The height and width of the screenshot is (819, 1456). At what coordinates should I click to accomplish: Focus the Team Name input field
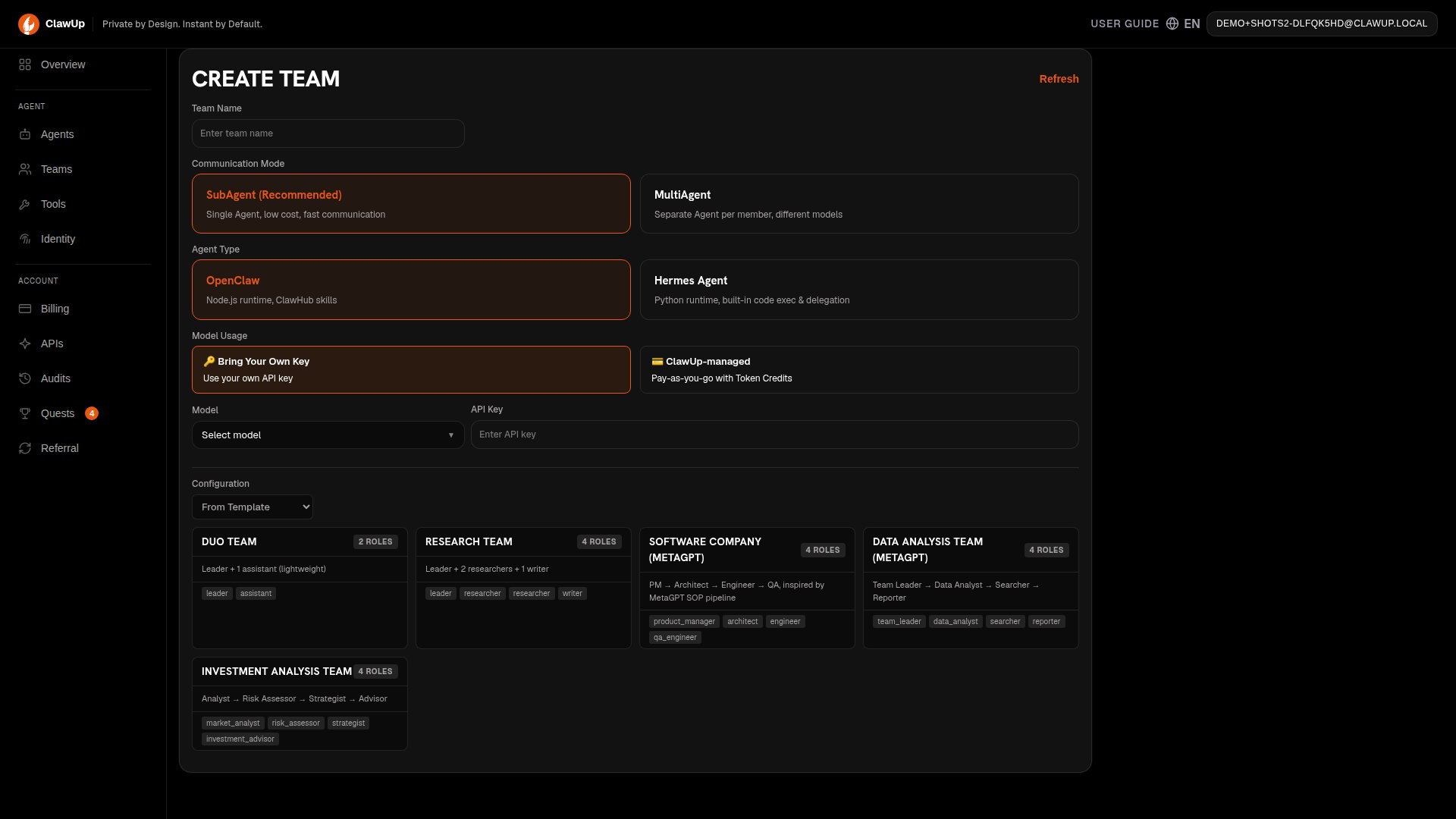coord(328,133)
